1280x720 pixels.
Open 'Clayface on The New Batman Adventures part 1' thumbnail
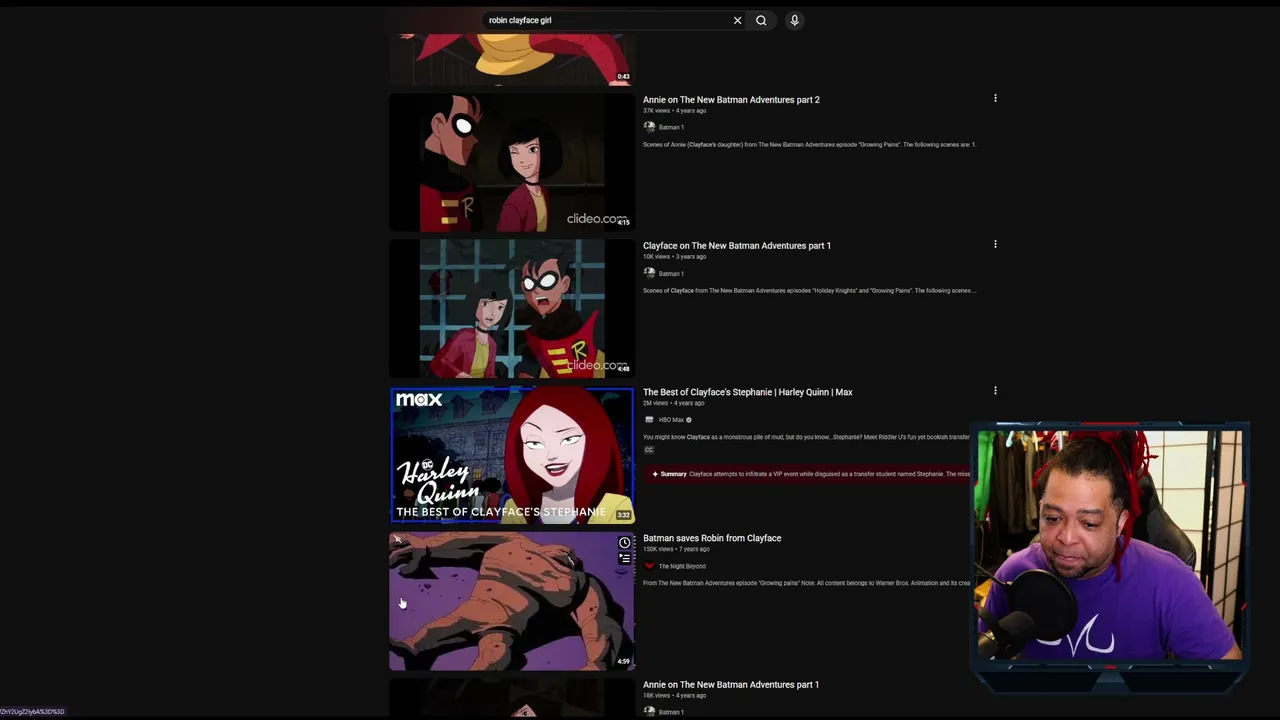[511, 309]
